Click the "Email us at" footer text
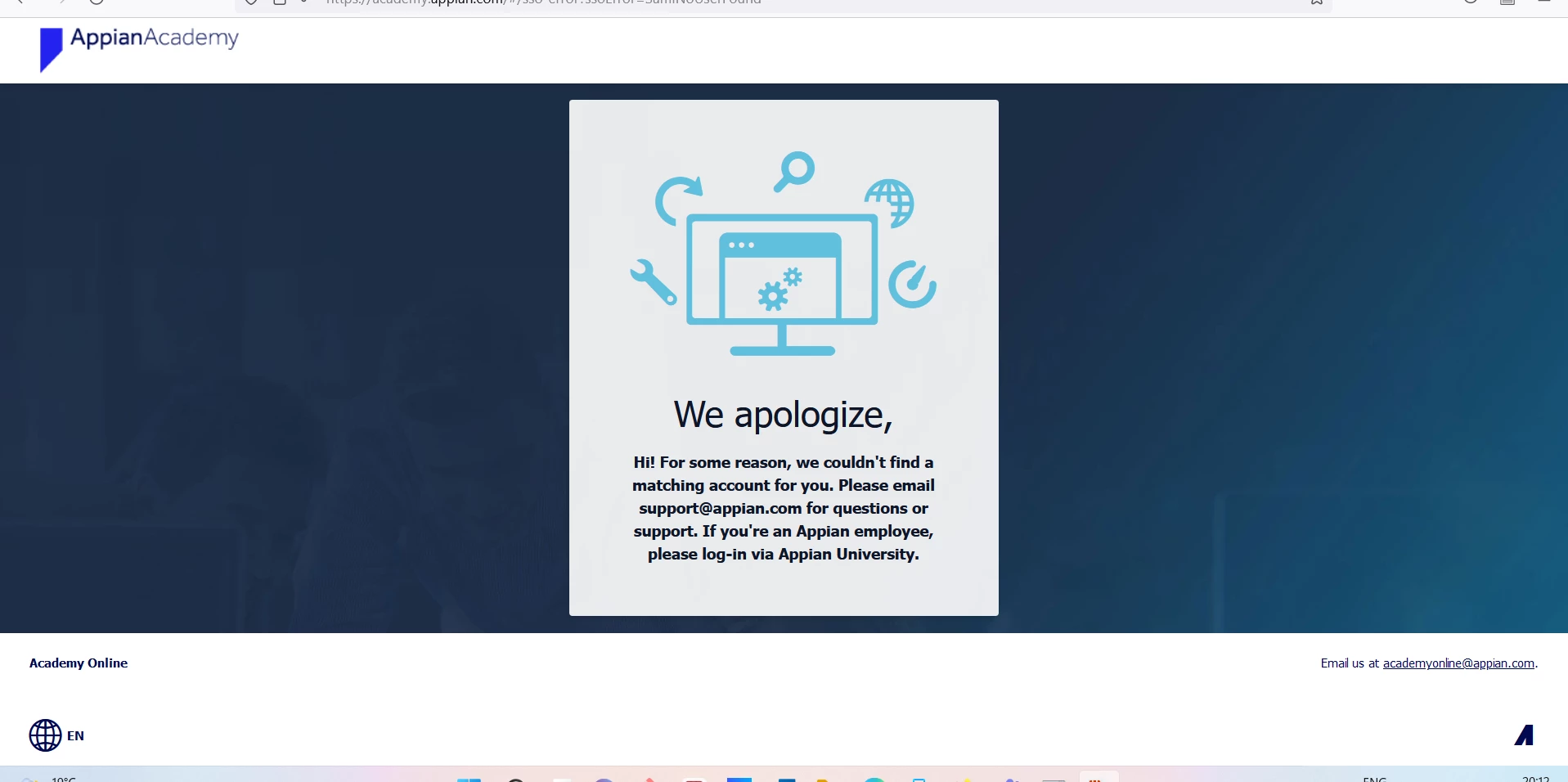 click(1350, 663)
